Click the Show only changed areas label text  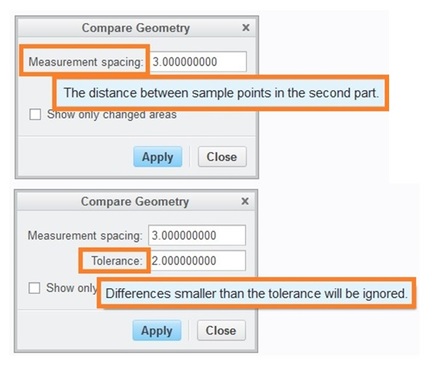[x=112, y=115]
